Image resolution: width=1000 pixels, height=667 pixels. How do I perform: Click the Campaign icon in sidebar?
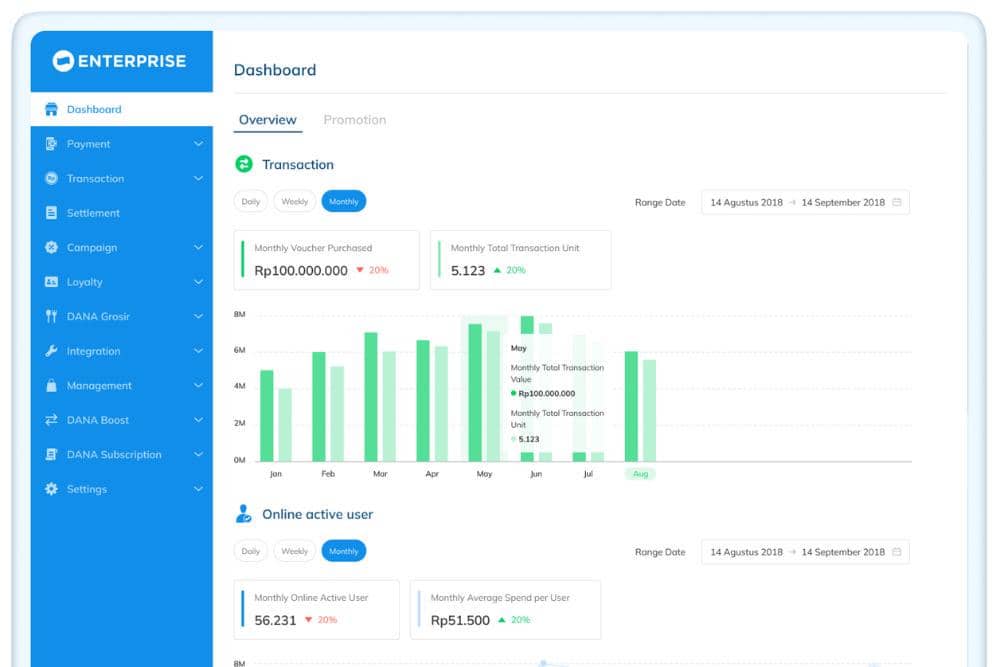[51, 248]
